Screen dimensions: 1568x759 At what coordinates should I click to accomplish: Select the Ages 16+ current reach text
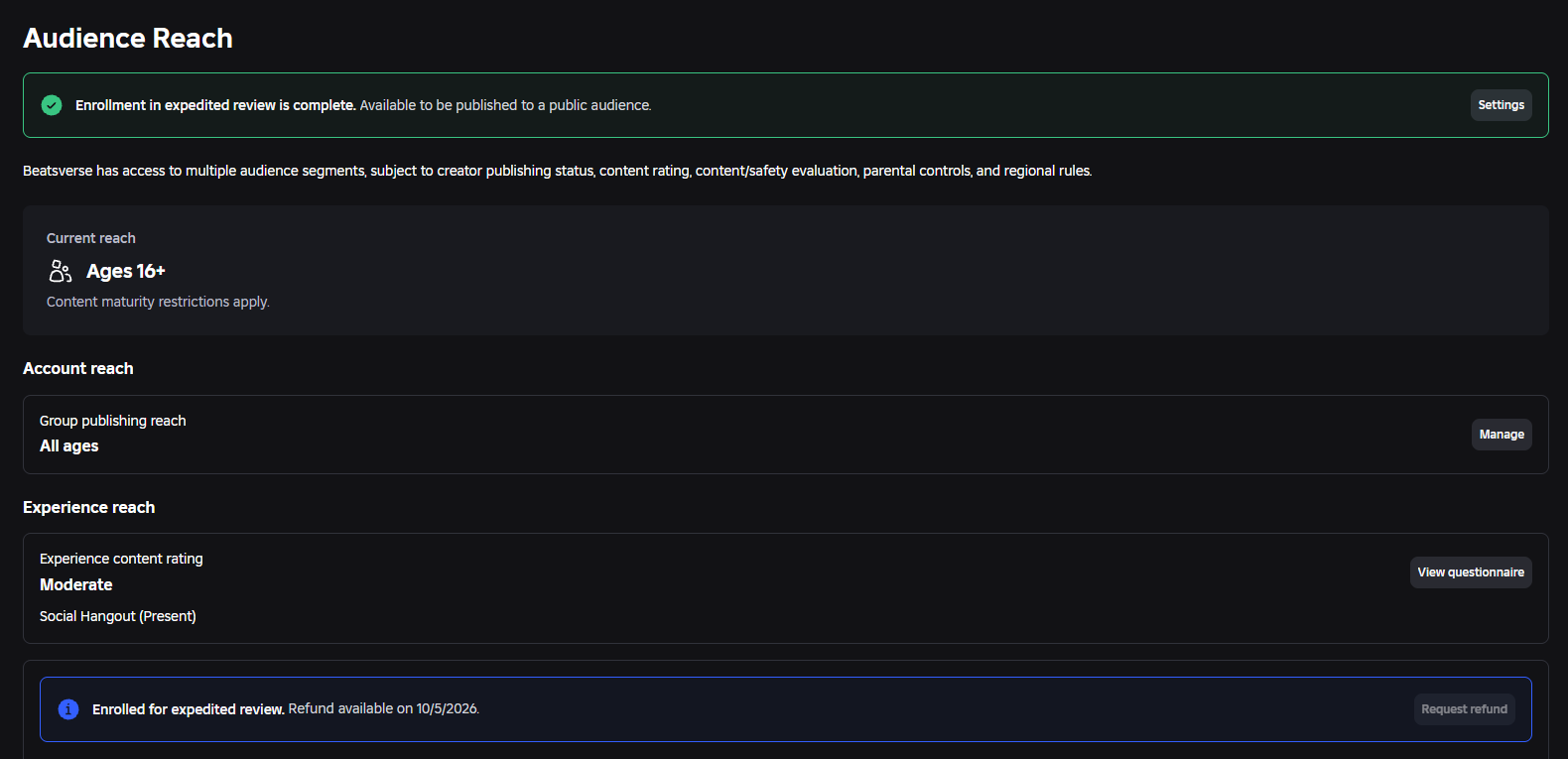click(x=126, y=271)
